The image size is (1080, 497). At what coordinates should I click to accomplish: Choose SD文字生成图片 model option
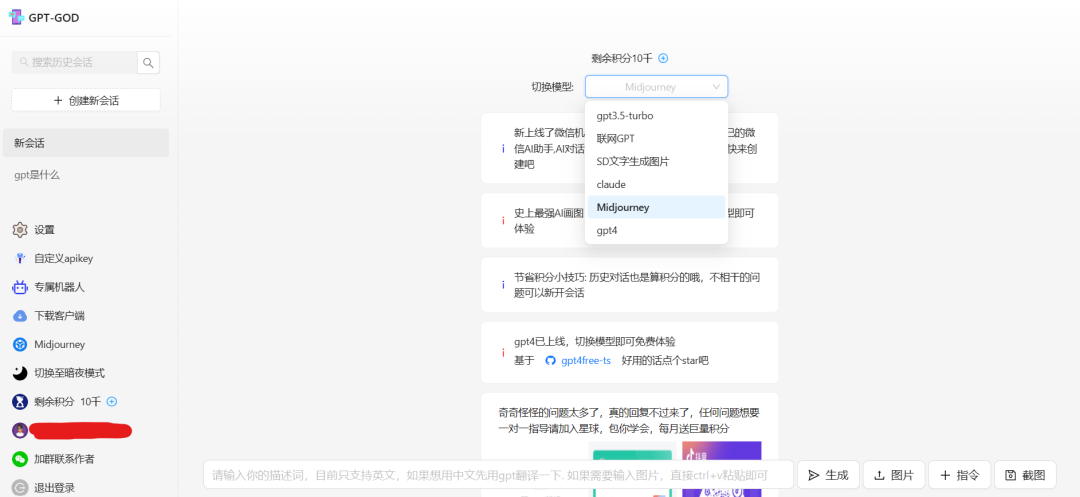[656, 161]
